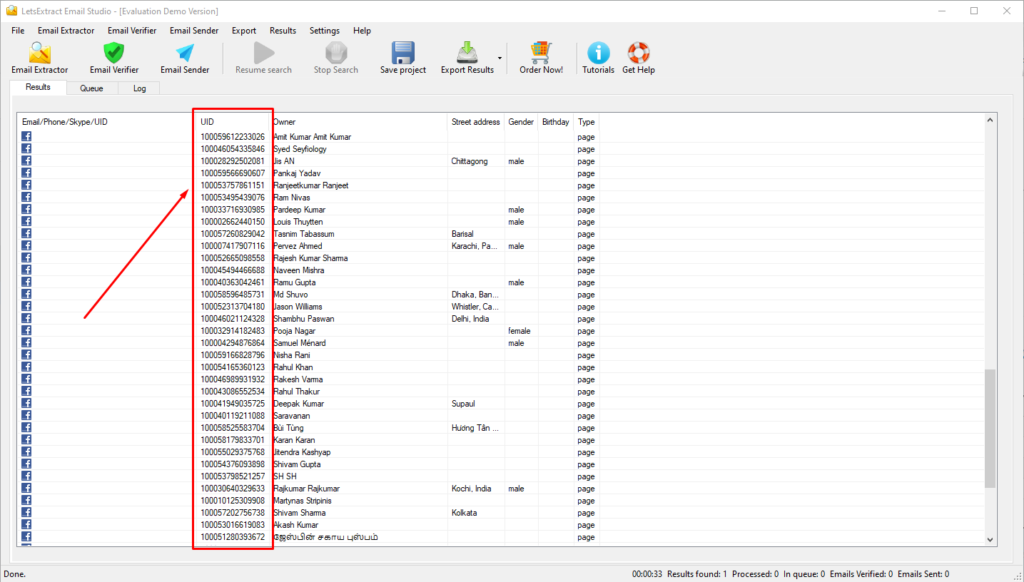Click the Facebook icon in Pankaj Yadav's row

coord(26,173)
